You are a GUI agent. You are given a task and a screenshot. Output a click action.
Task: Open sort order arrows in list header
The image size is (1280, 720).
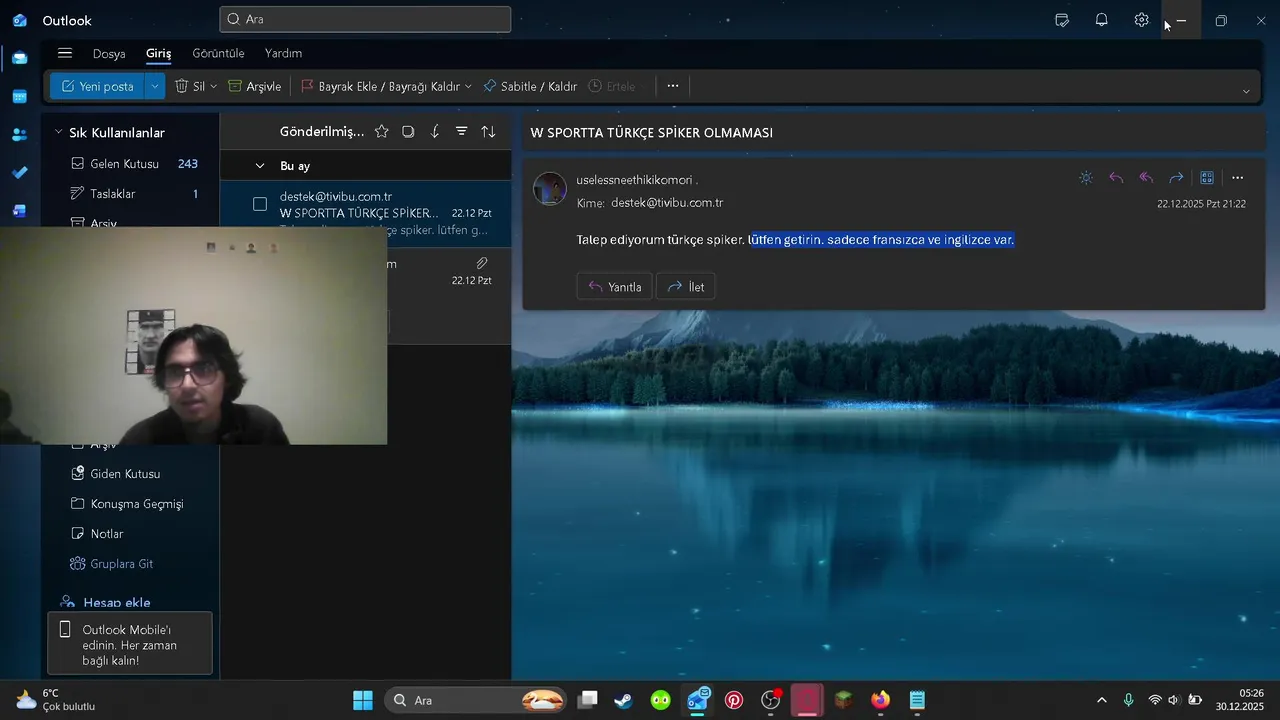[488, 131]
